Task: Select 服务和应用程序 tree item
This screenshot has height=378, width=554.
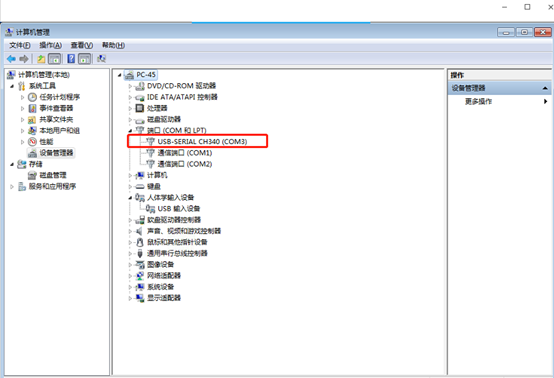Action: pyautogui.click(x=52, y=187)
